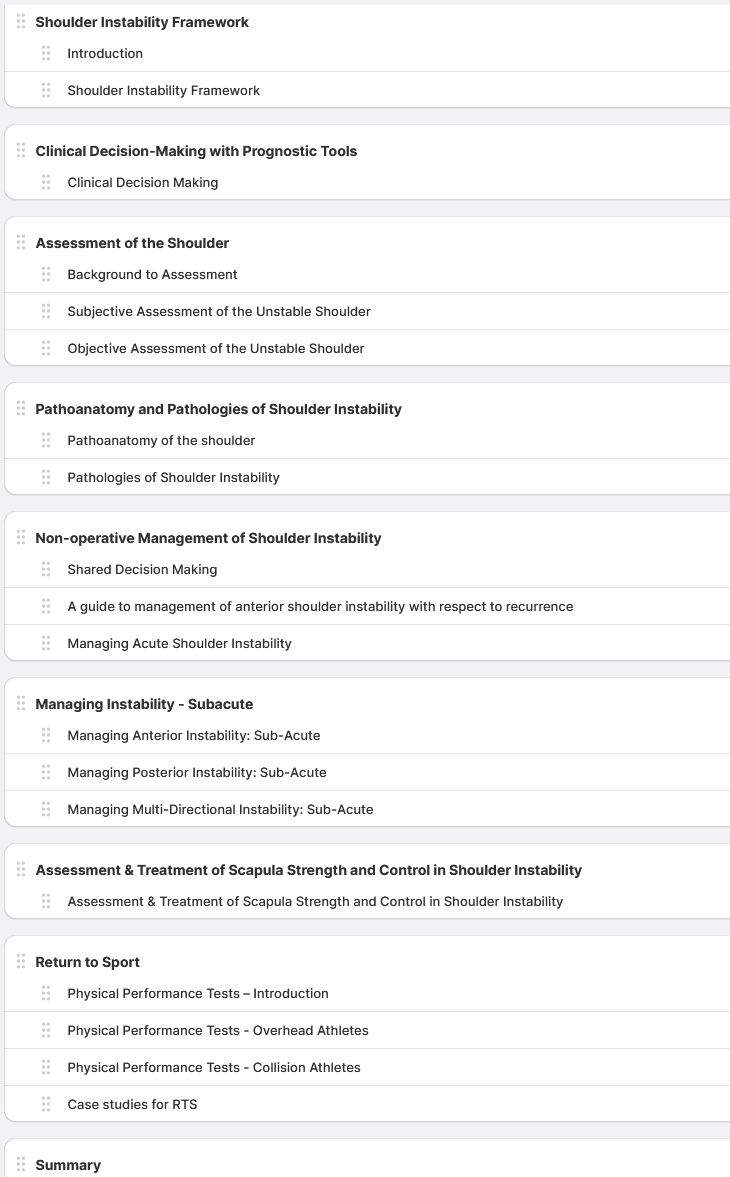Click drag handle of Managing Instability - Subacute section
The width and height of the screenshot is (730, 1177).
pos(21,704)
